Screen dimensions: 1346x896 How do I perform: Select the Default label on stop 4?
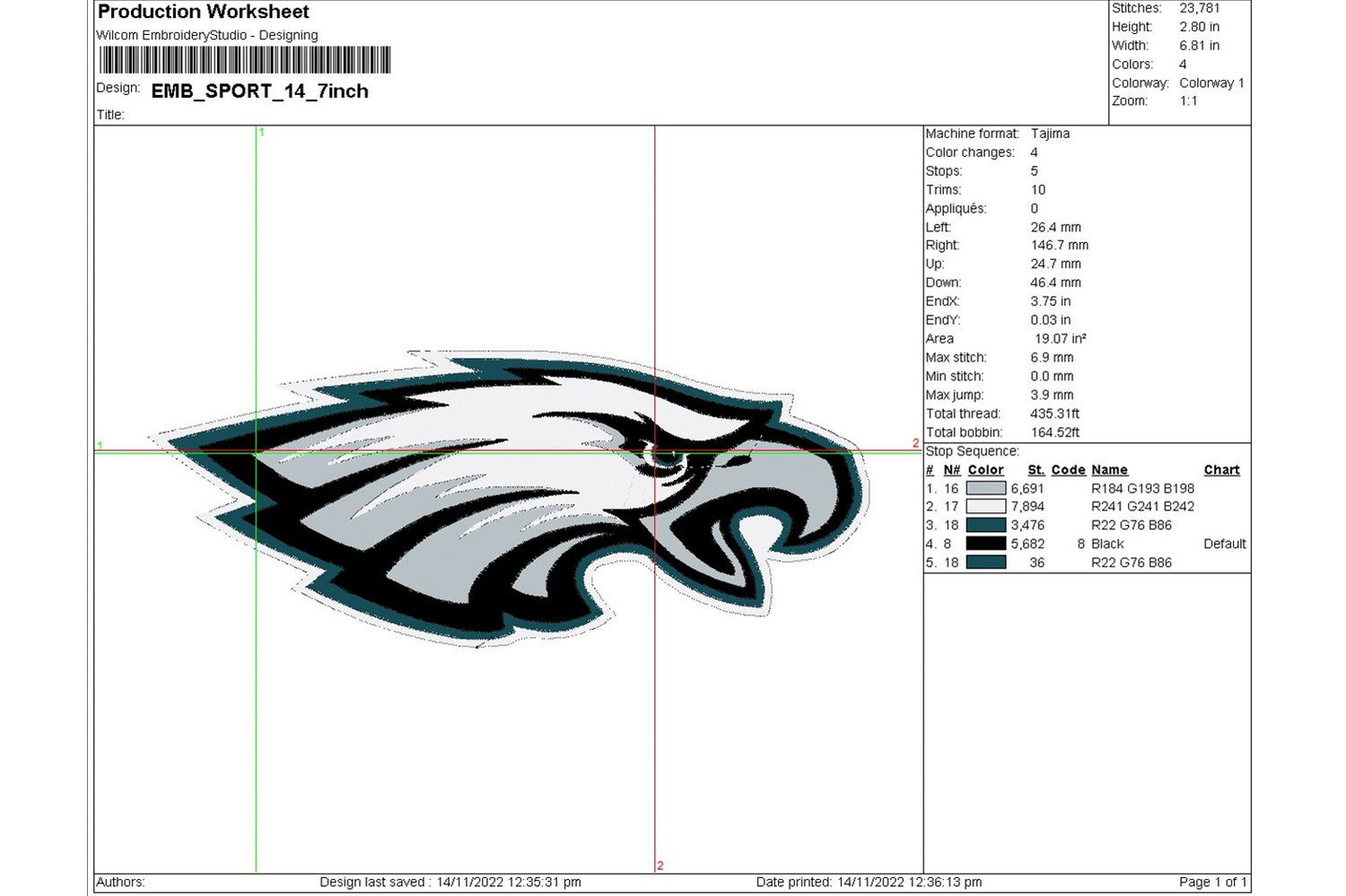tap(1224, 543)
